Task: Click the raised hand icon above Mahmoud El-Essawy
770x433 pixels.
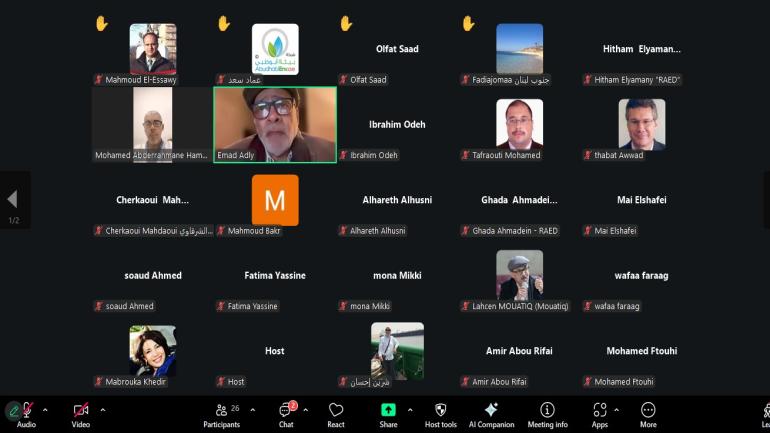Action: coord(101,23)
